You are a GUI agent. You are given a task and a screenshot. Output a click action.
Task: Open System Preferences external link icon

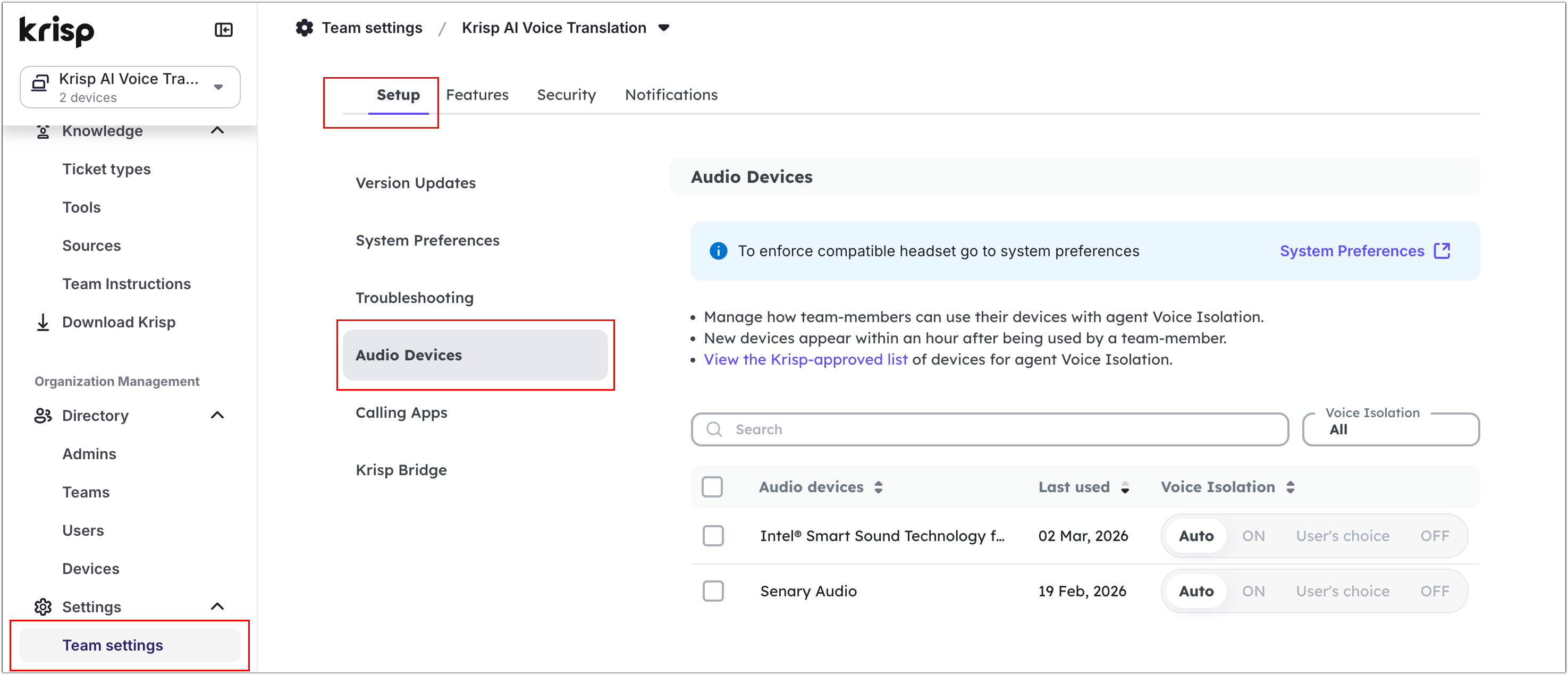pyautogui.click(x=1441, y=251)
